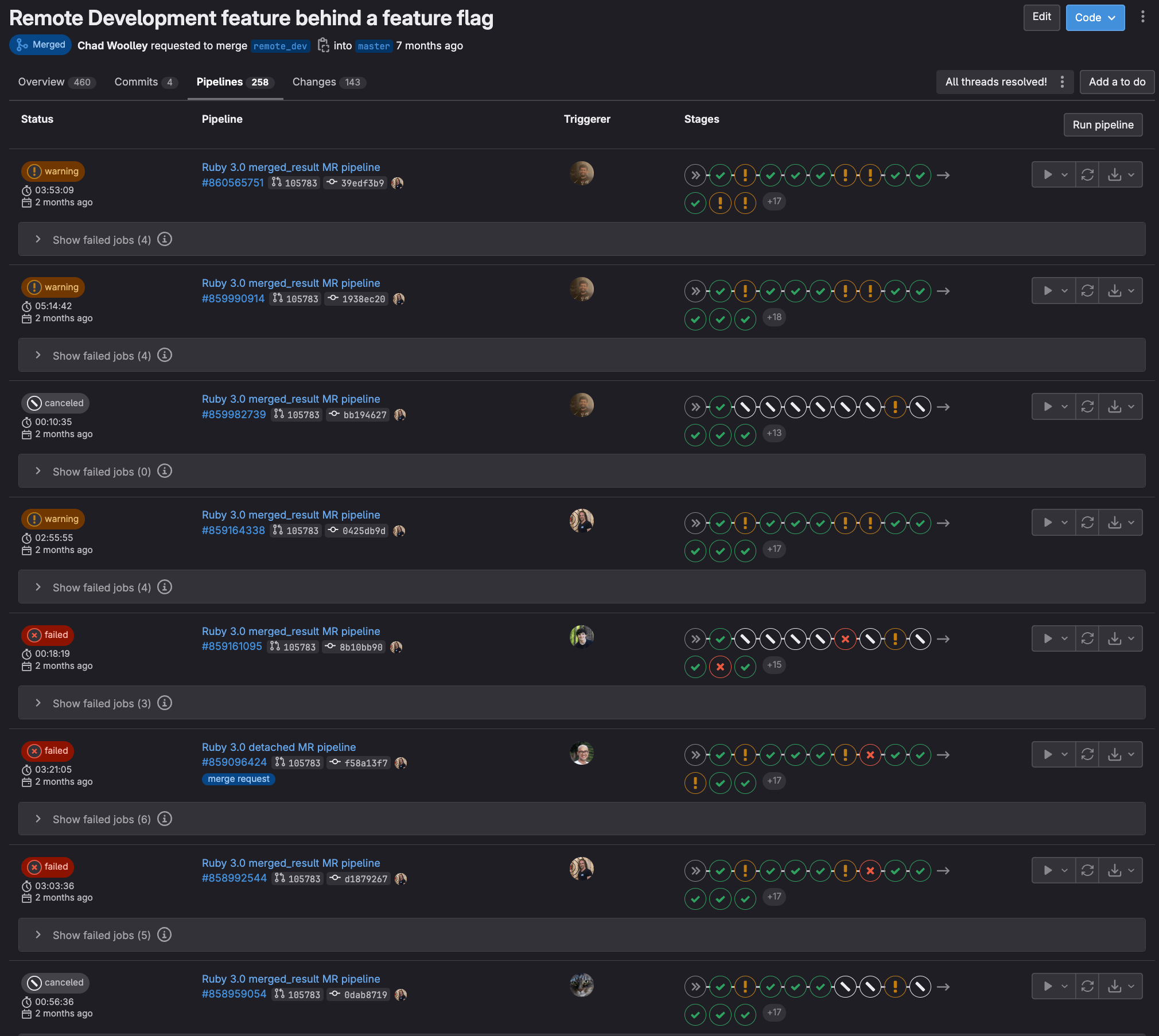Open download artifacts dropdown for pipeline #859164338
This screenshot has height=1036, width=1159.
click(x=1121, y=523)
